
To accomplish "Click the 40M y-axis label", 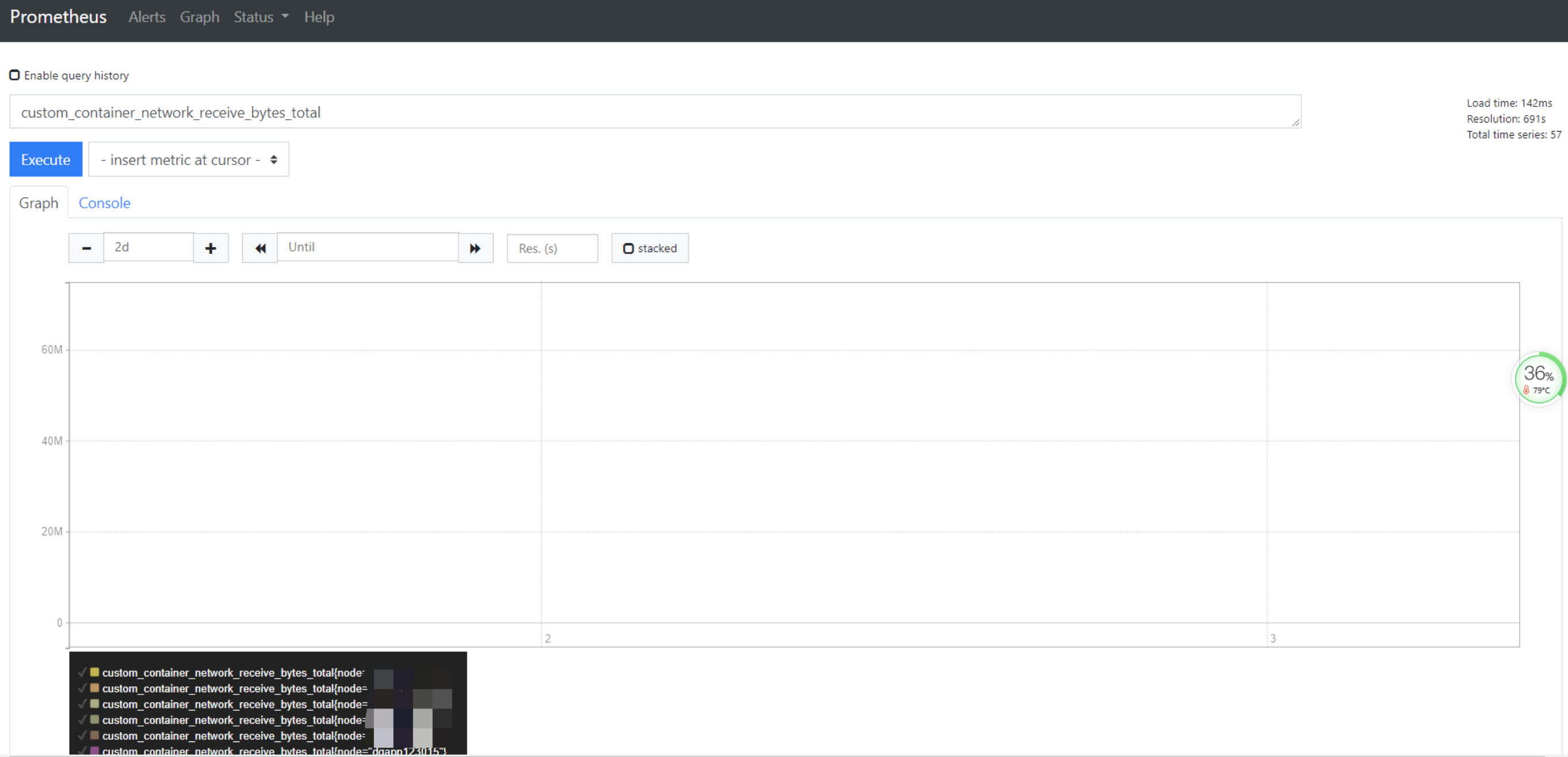I will pyautogui.click(x=52, y=441).
